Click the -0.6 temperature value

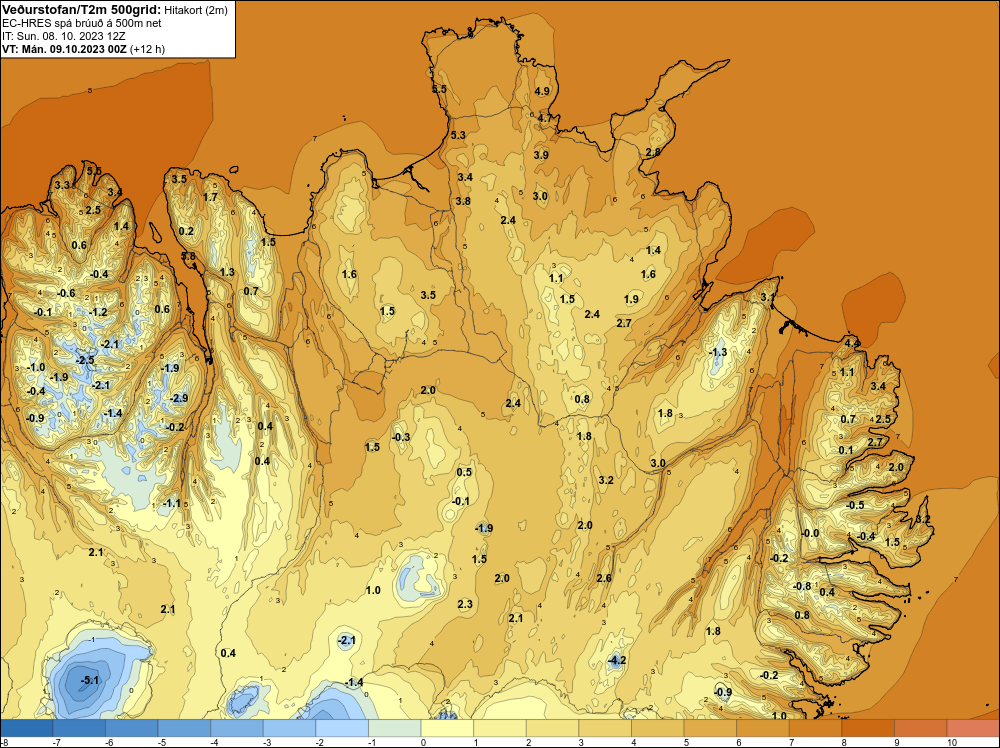click(x=66, y=293)
